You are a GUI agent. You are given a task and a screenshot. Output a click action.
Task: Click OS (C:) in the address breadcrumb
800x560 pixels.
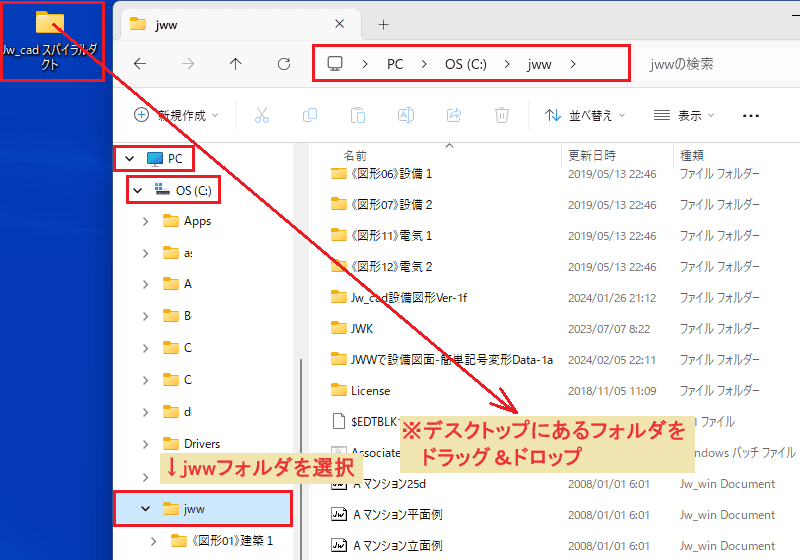(x=465, y=64)
